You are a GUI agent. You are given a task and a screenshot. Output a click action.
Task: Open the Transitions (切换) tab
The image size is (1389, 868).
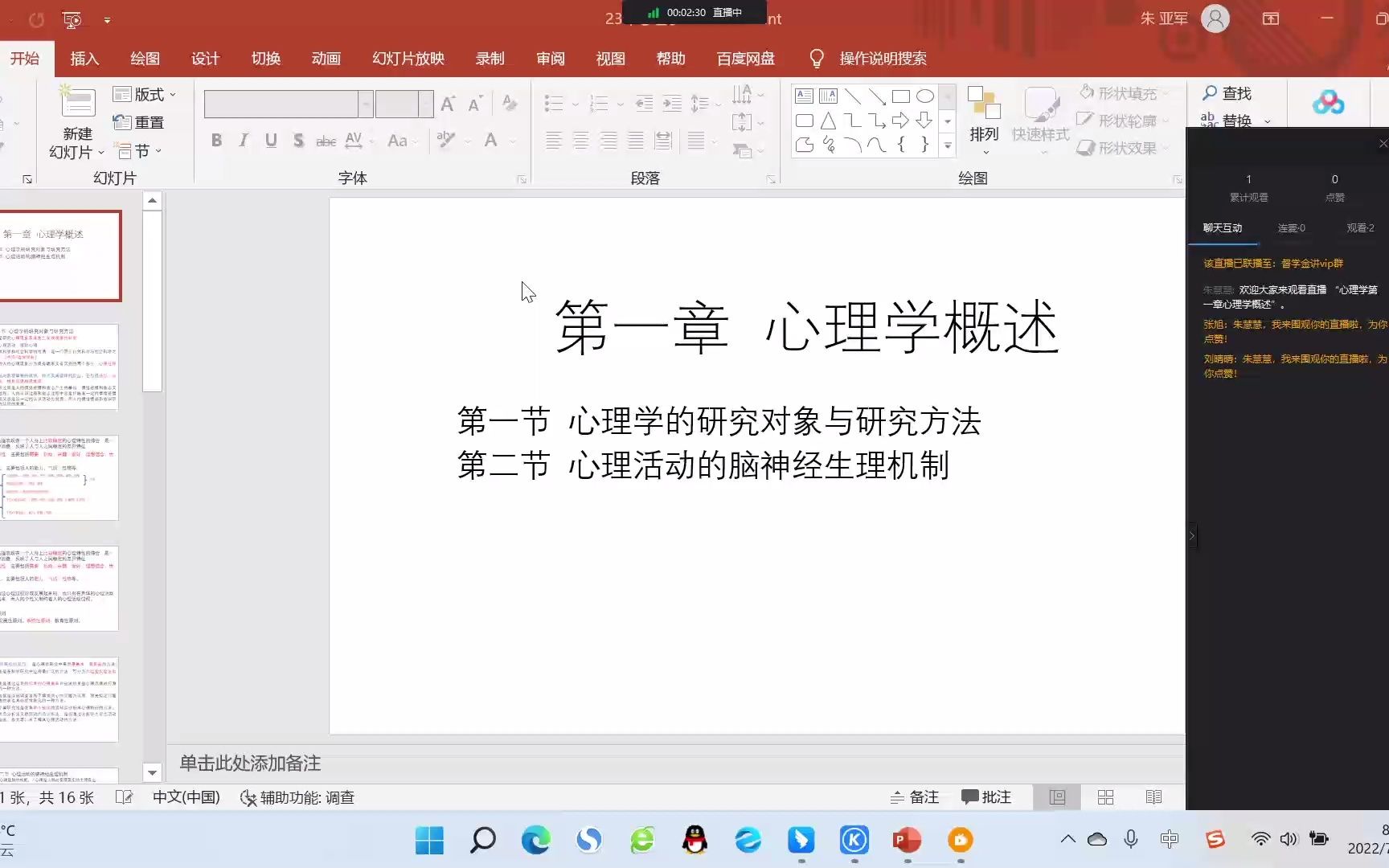266,59
